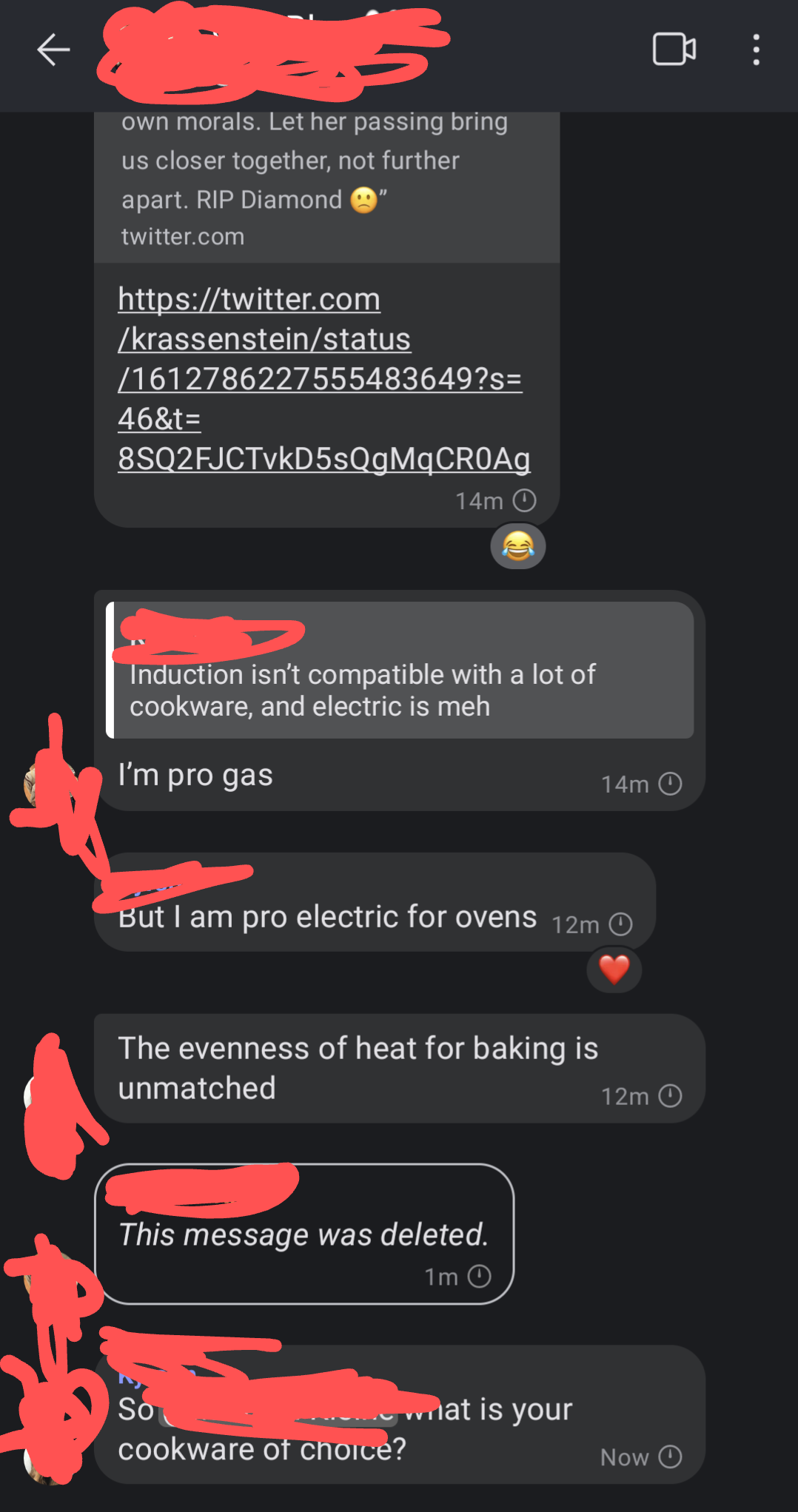798x1512 pixels.
Task: Tap the quoted induction cookware reply
Action: [400, 670]
